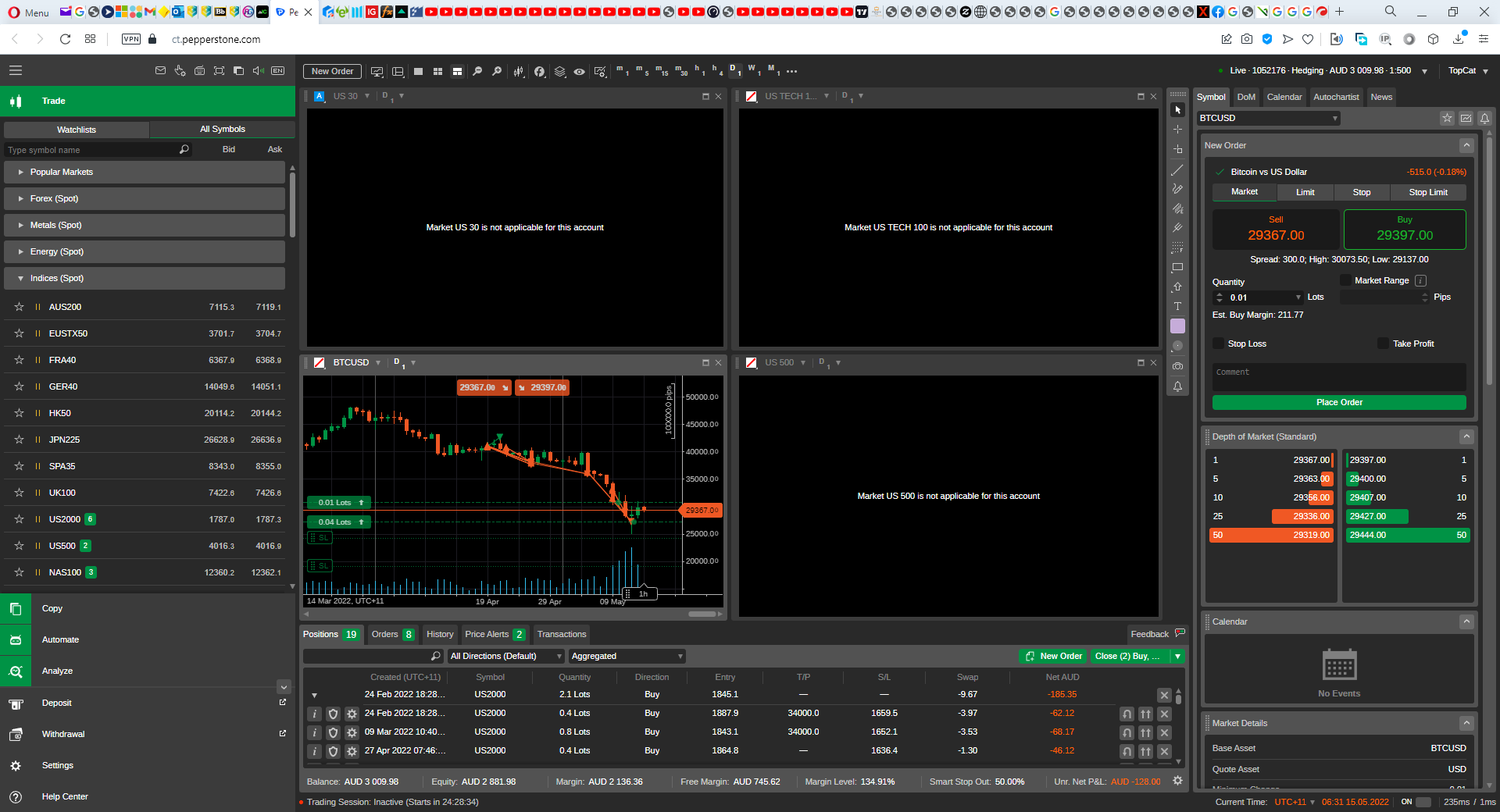Image resolution: width=1500 pixels, height=812 pixels.
Task: Collapse the Depth of Market panel
Action: 1466,436
